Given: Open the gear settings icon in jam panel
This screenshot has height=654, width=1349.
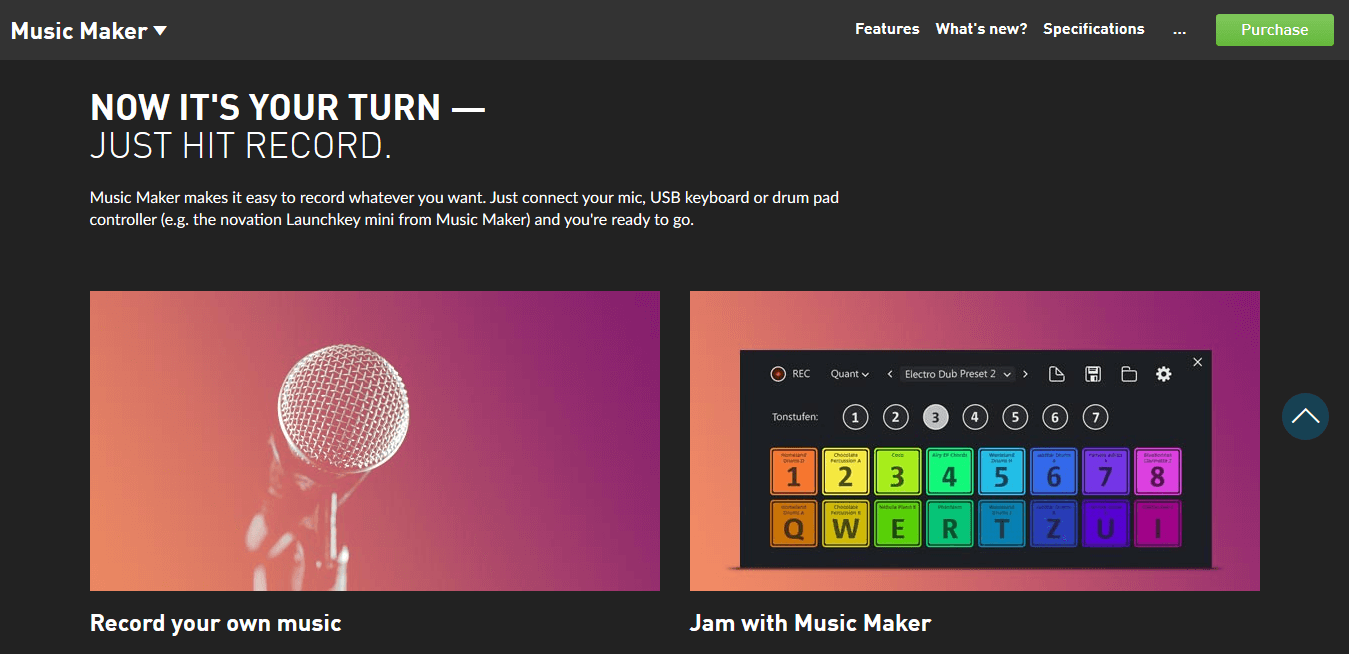Looking at the screenshot, I should 1164,374.
